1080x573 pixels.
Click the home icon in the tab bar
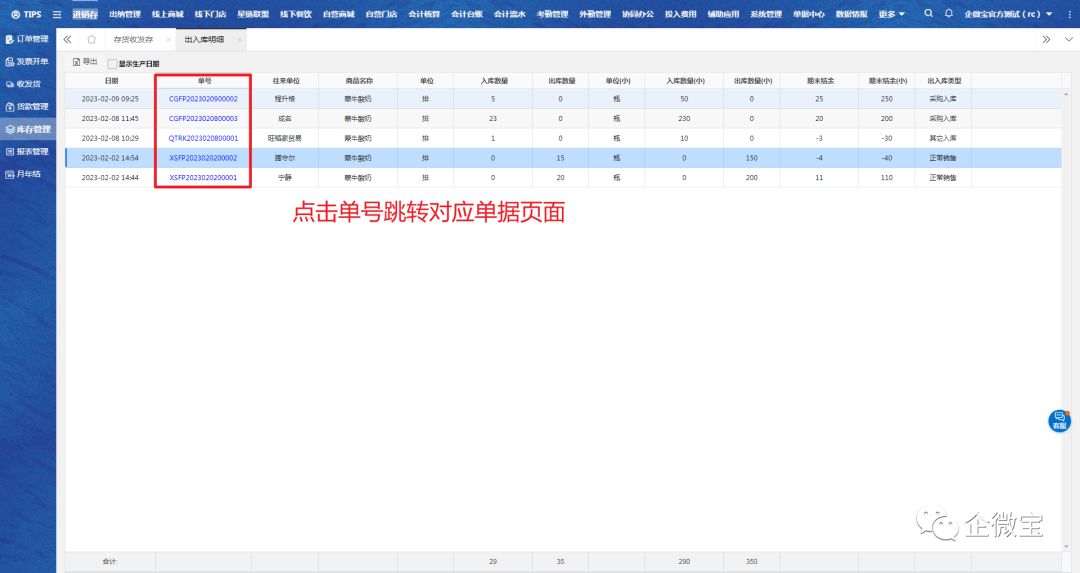click(91, 39)
